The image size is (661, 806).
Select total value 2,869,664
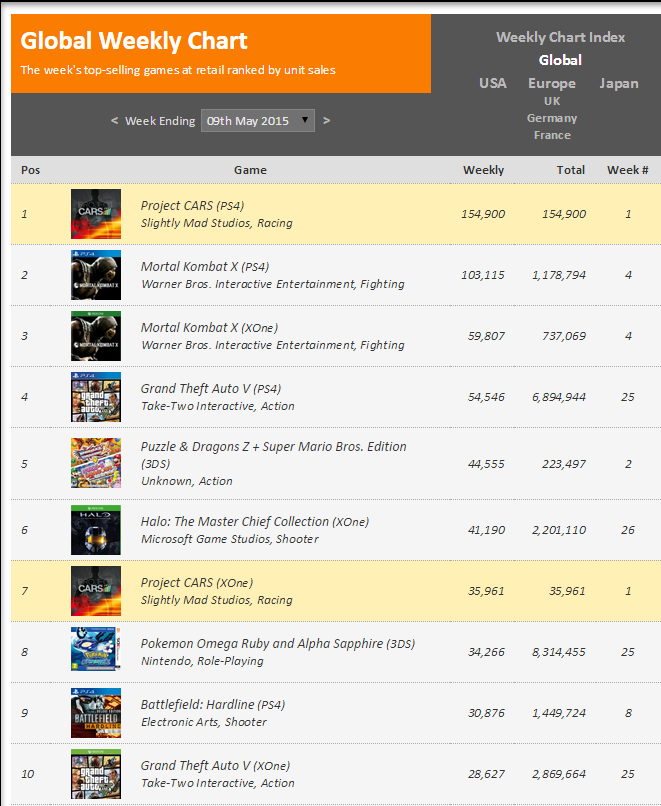559,774
